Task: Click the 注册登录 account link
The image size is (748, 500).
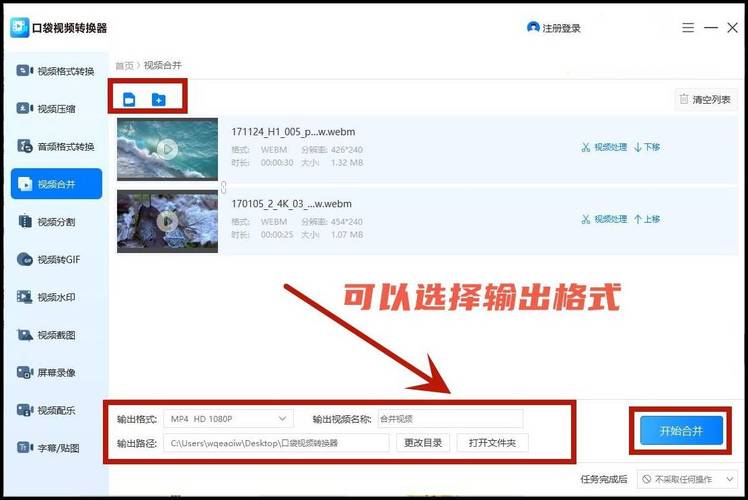Action: 554,28
